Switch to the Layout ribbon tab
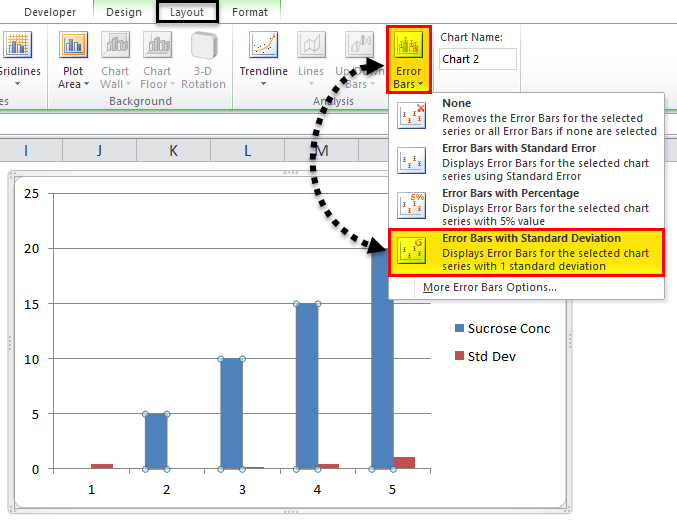This screenshot has width=677, height=521. click(x=187, y=12)
